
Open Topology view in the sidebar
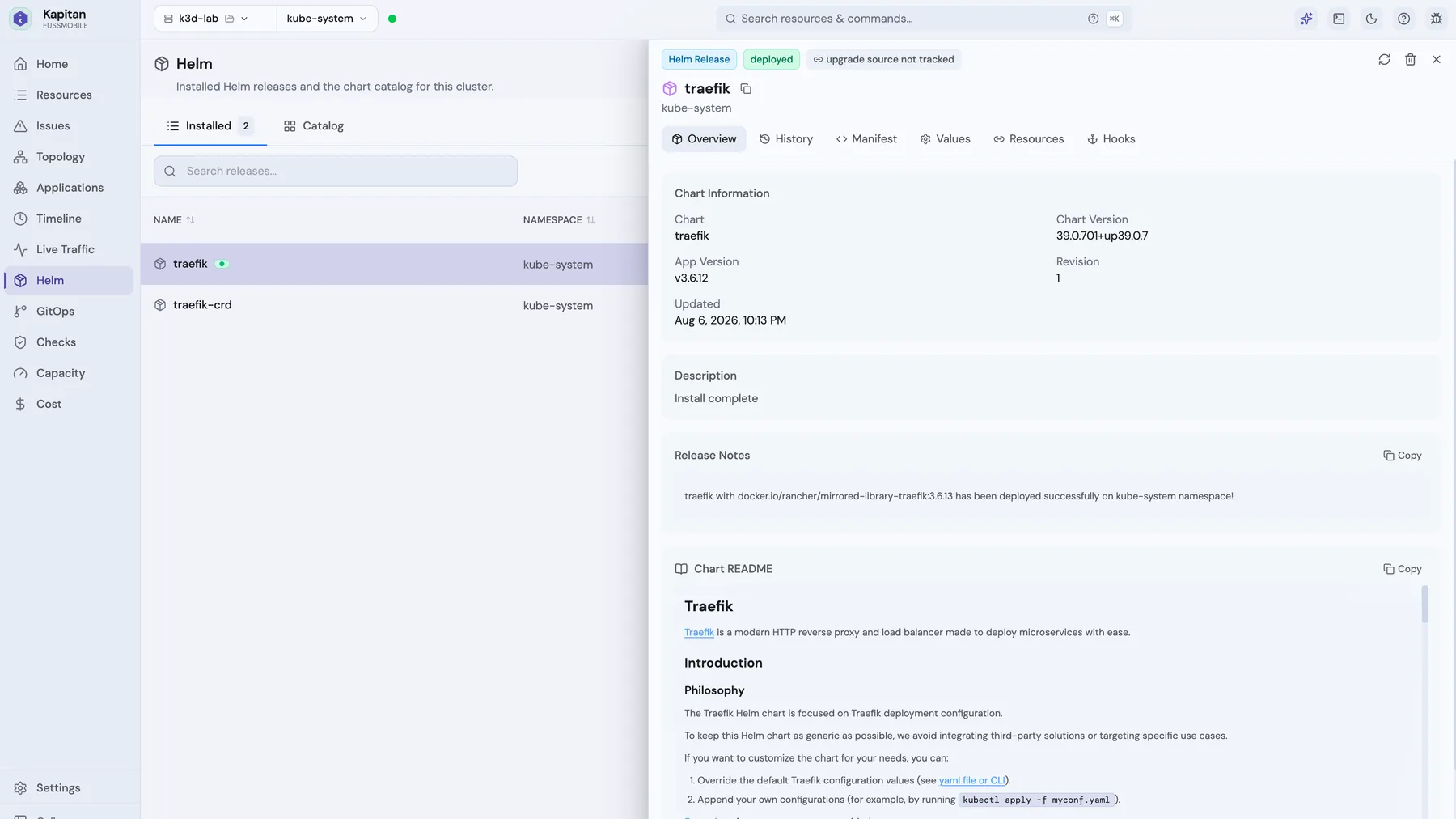69,156
